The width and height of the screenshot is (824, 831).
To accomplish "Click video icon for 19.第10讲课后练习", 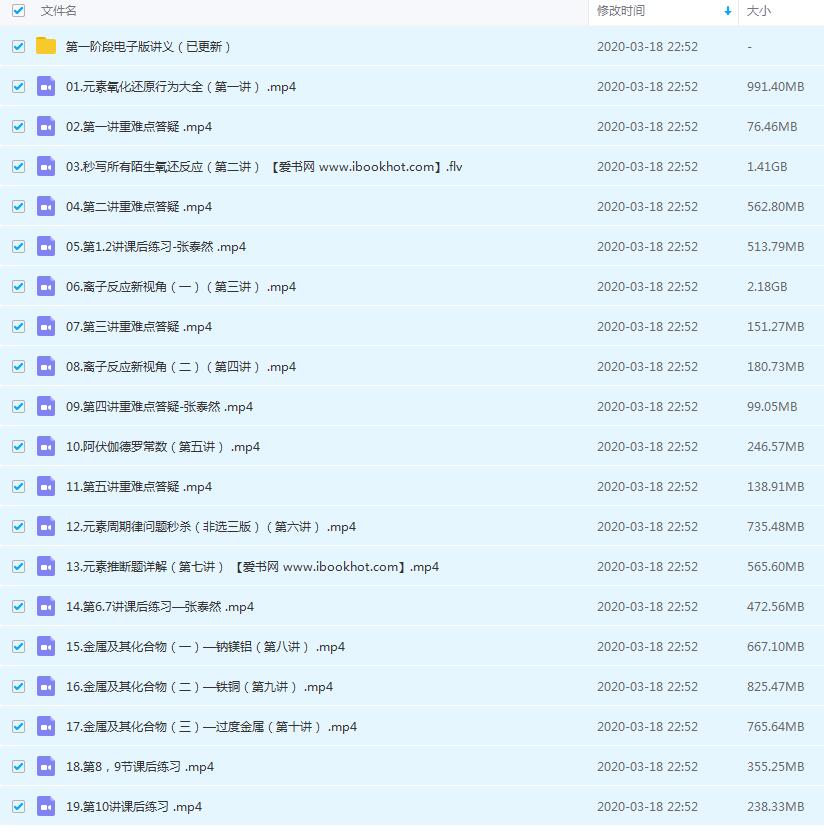I will tap(46, 807).
